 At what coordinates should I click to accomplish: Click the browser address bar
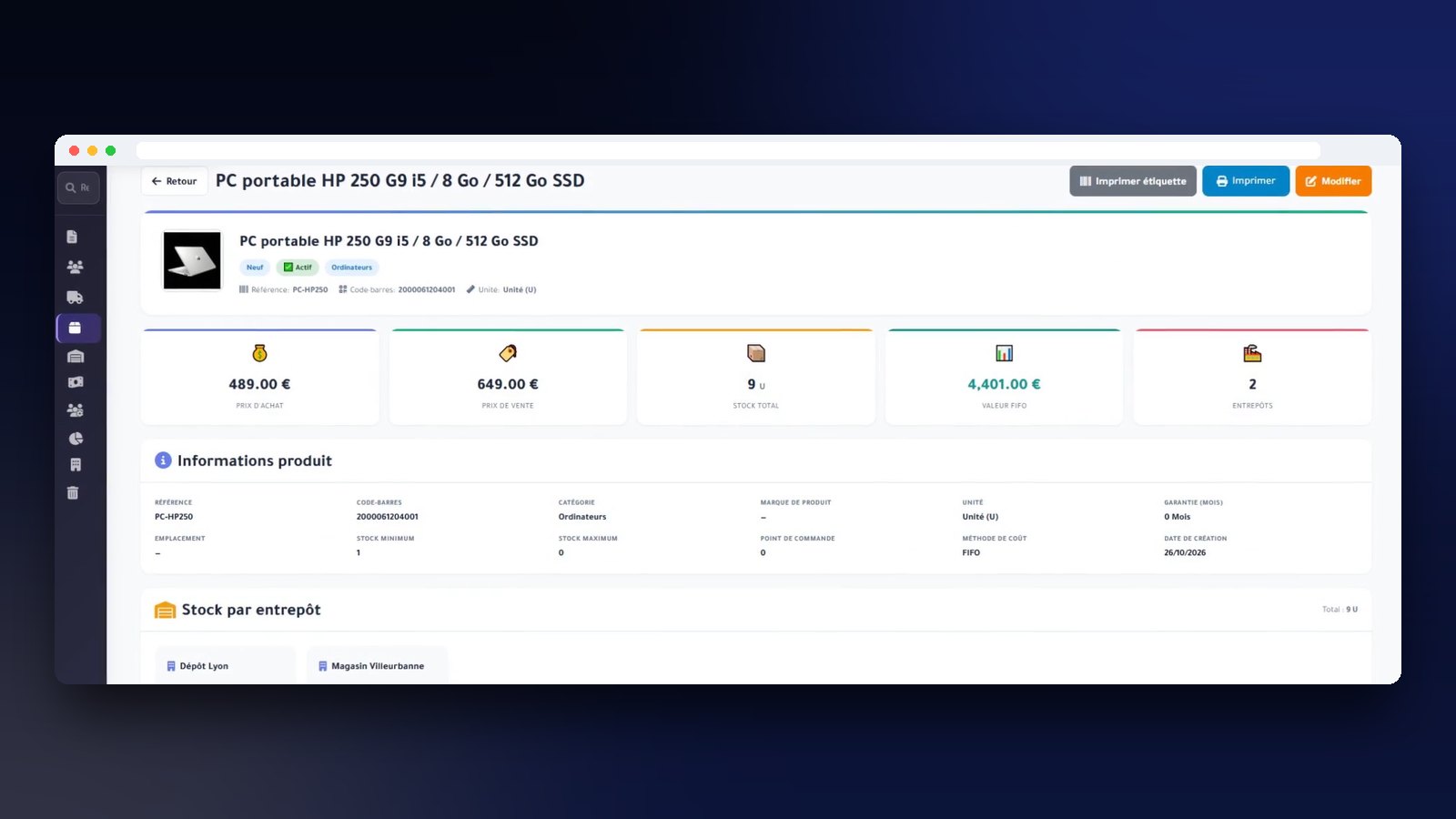tap(728, 150)
